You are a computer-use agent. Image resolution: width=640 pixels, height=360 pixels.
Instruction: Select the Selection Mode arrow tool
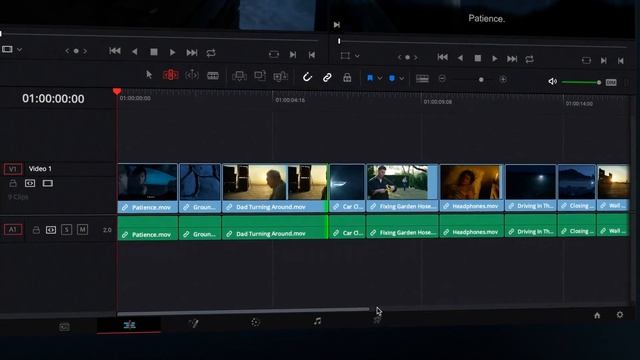149,74
